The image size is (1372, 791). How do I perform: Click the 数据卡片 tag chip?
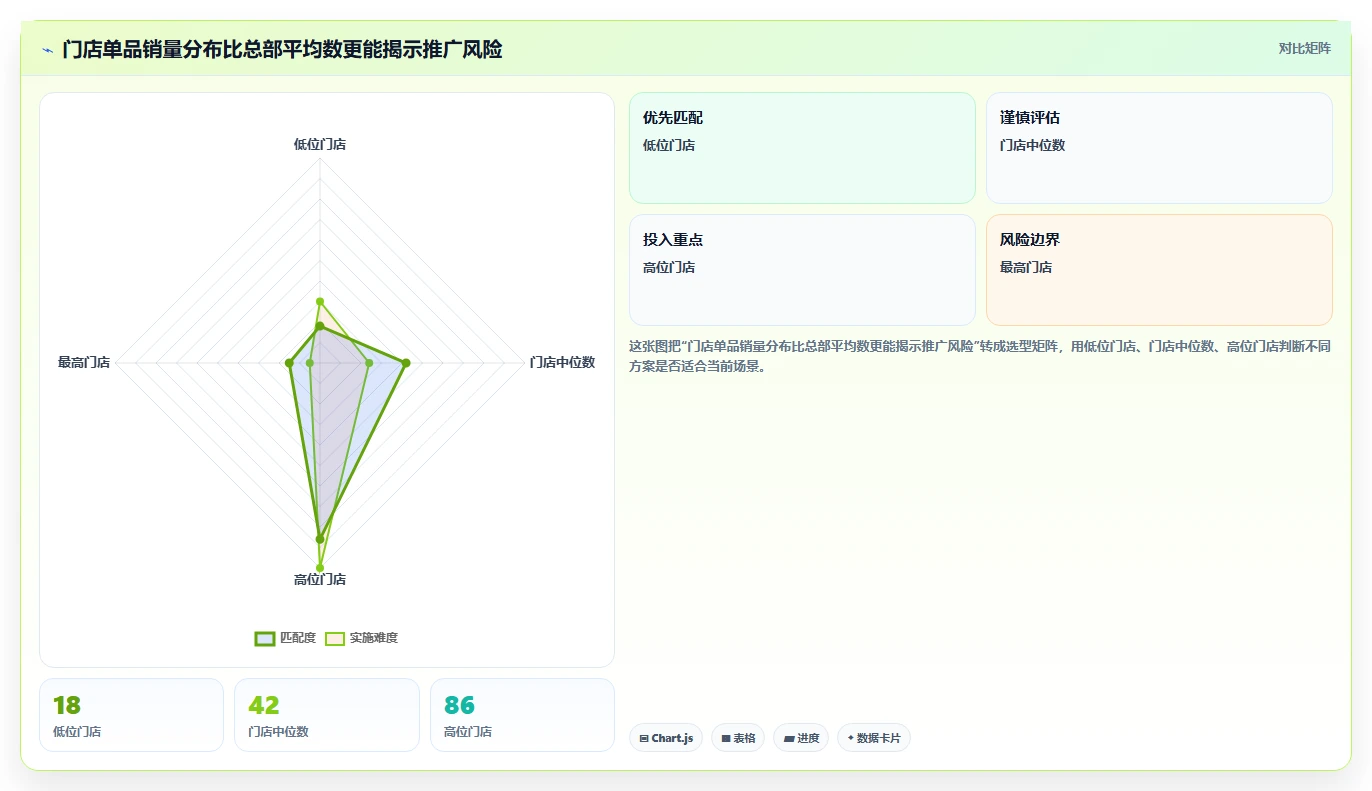874,738
